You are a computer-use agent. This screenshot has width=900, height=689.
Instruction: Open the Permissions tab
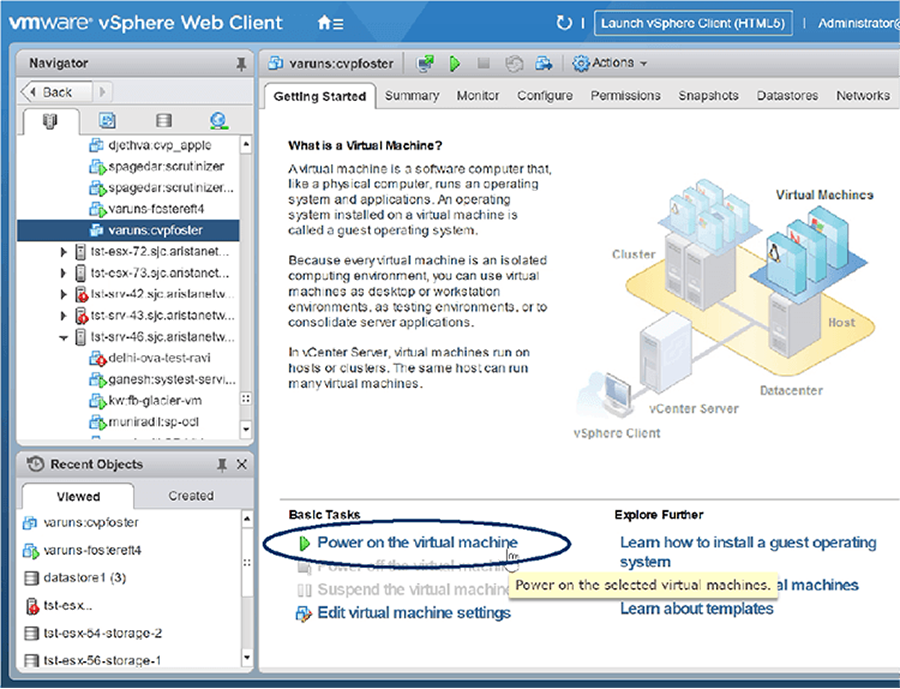click(626, 96)
